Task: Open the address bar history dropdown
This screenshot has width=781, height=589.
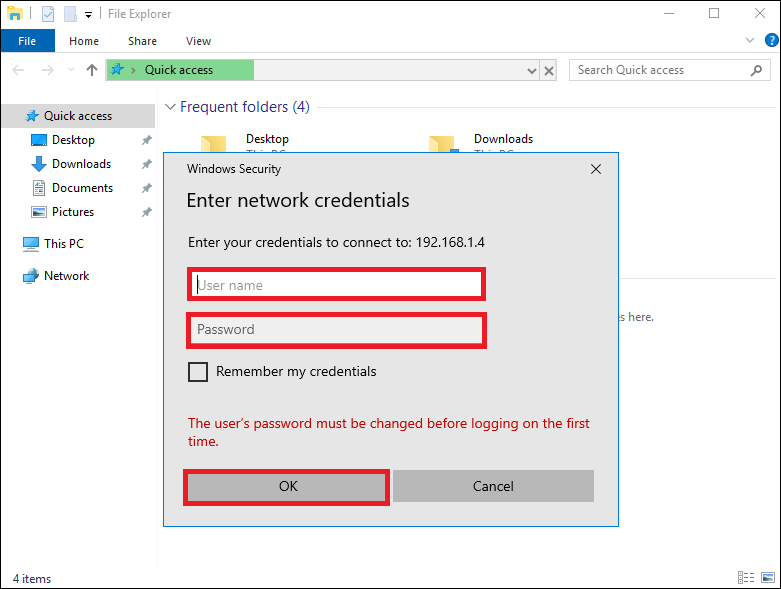Action: [x=532, y=71]
